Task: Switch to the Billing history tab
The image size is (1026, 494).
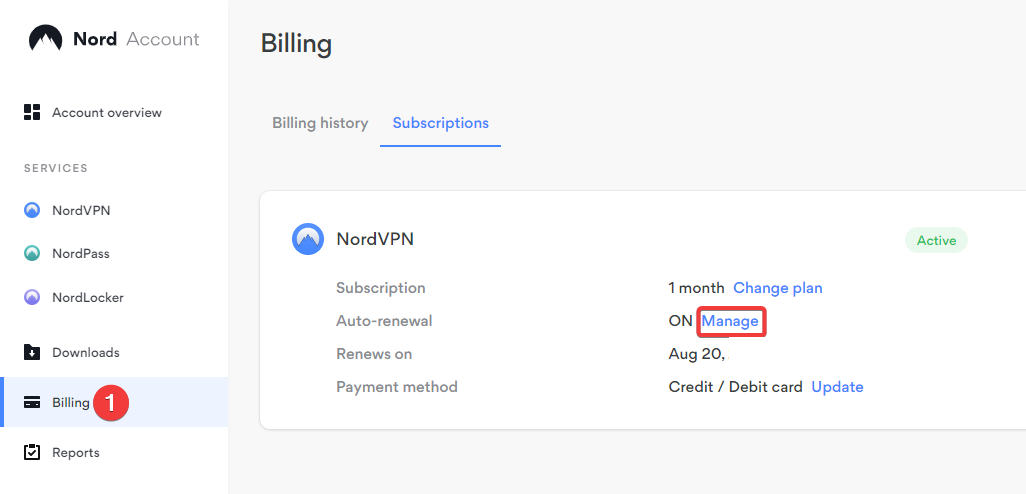Action: pos(320,123)
